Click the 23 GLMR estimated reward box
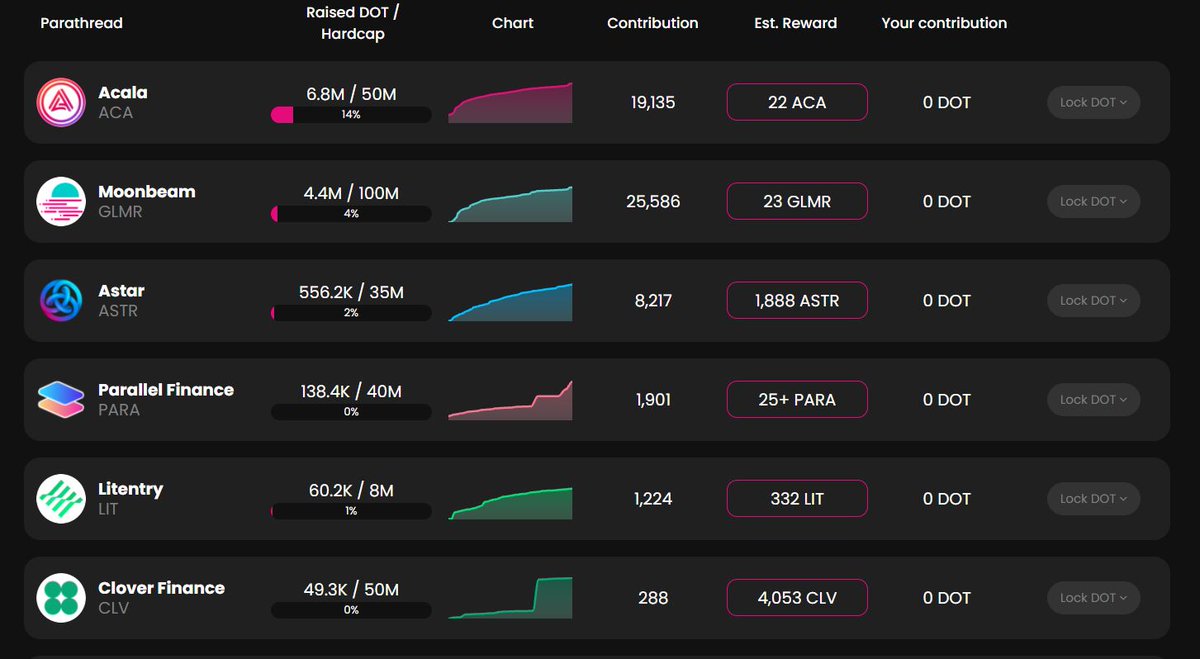1200x659 pixels. [797, 201]
